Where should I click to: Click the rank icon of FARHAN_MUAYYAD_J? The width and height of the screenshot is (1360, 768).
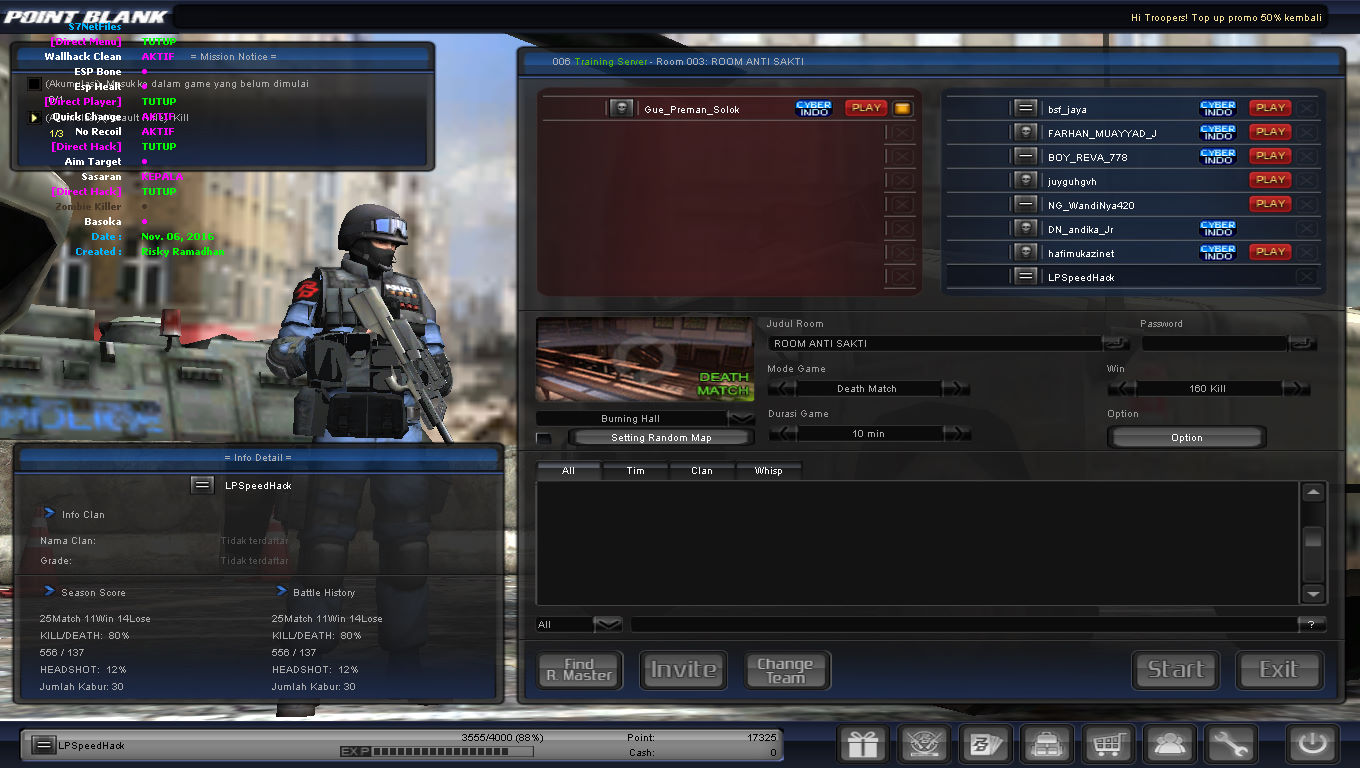(x=1024, y=132)
